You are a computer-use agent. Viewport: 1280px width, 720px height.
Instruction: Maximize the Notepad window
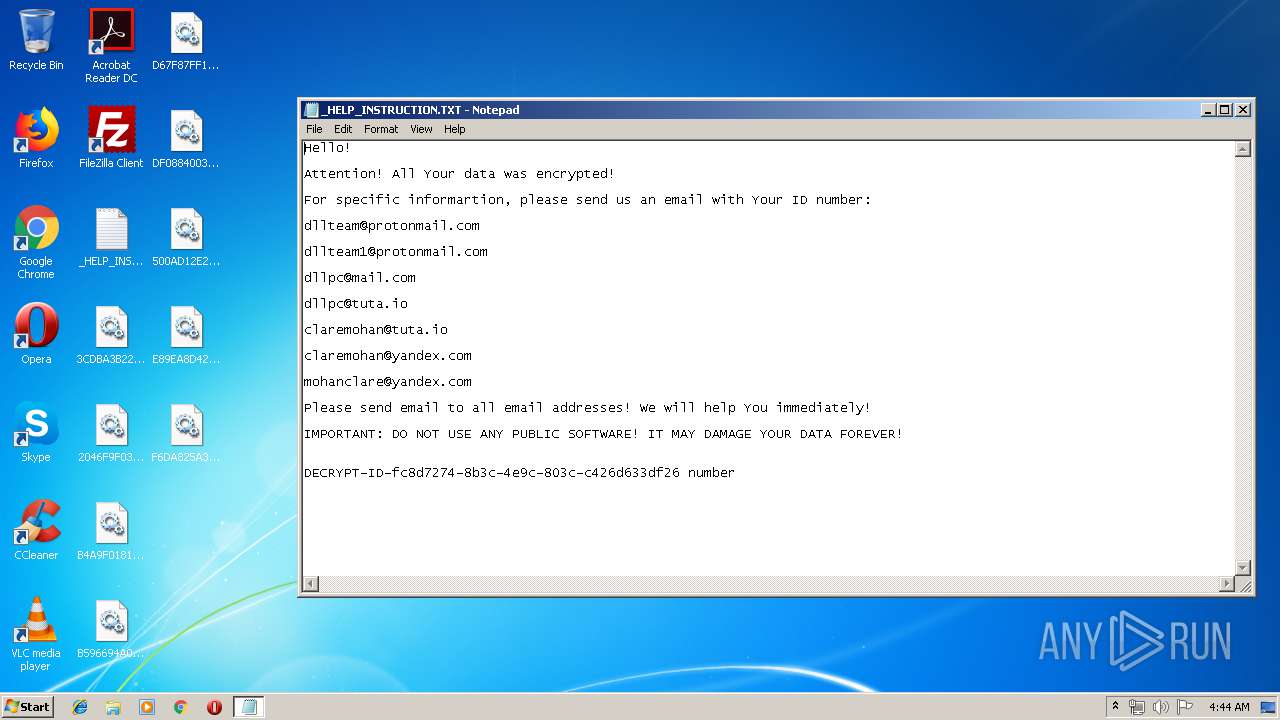pos(1225,110)
